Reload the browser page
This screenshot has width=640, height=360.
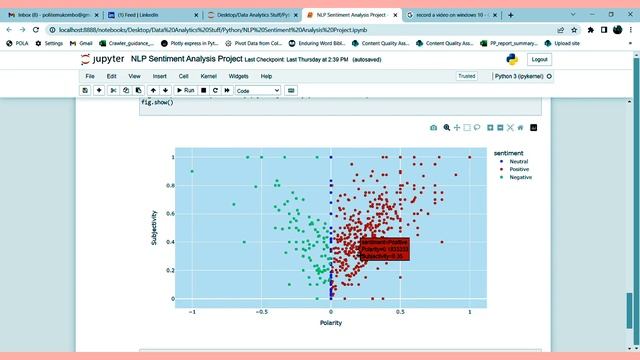point(36,30)
